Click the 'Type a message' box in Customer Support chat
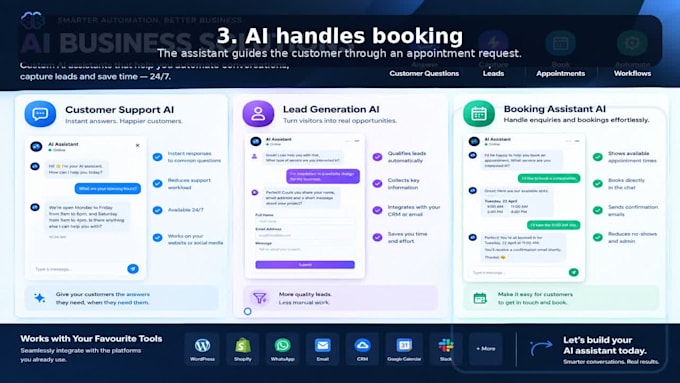The height and width of the screenshot is (383, 680). [78, 269]
